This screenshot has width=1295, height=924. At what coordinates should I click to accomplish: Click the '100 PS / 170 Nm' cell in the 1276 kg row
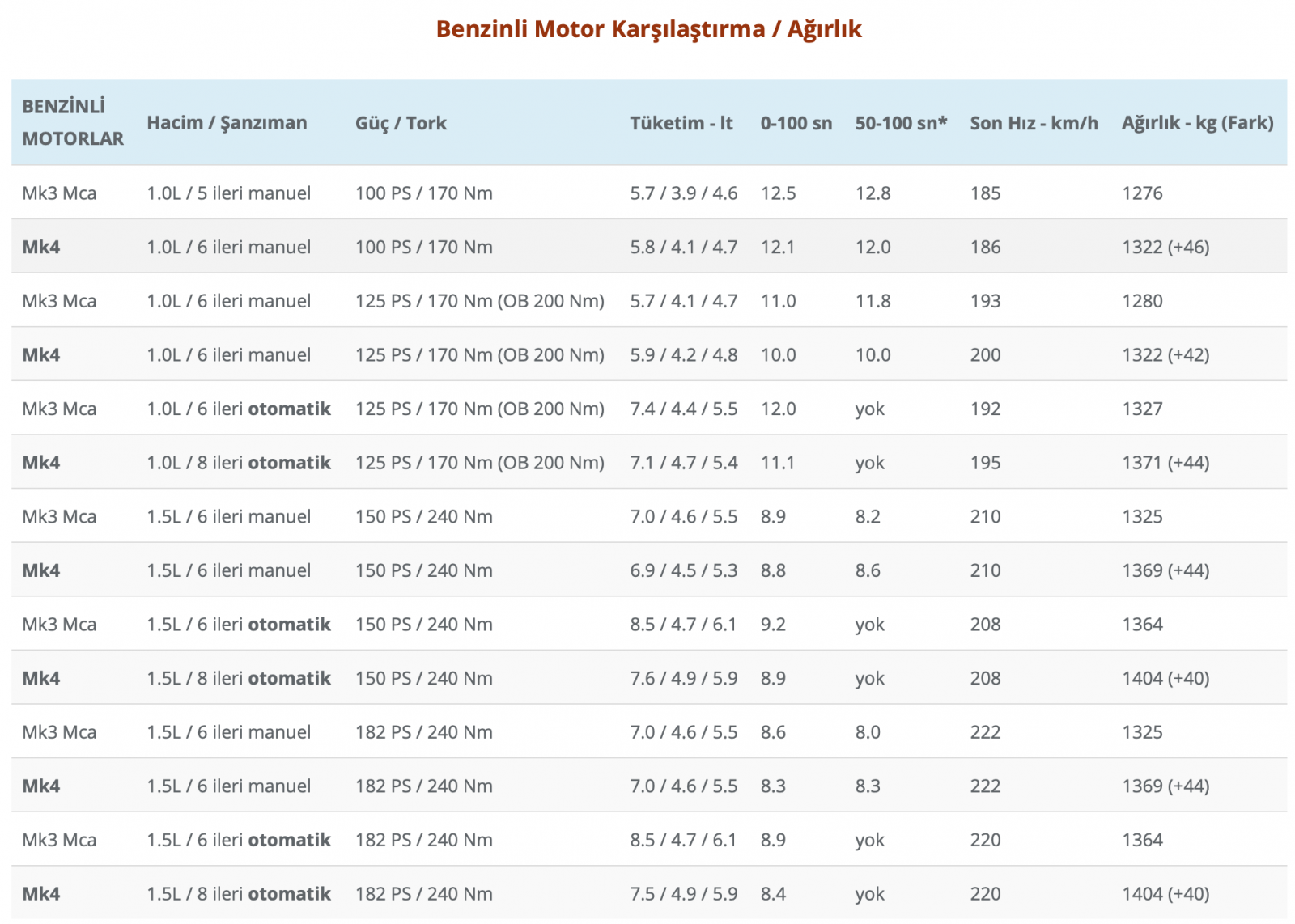[423, 193]
